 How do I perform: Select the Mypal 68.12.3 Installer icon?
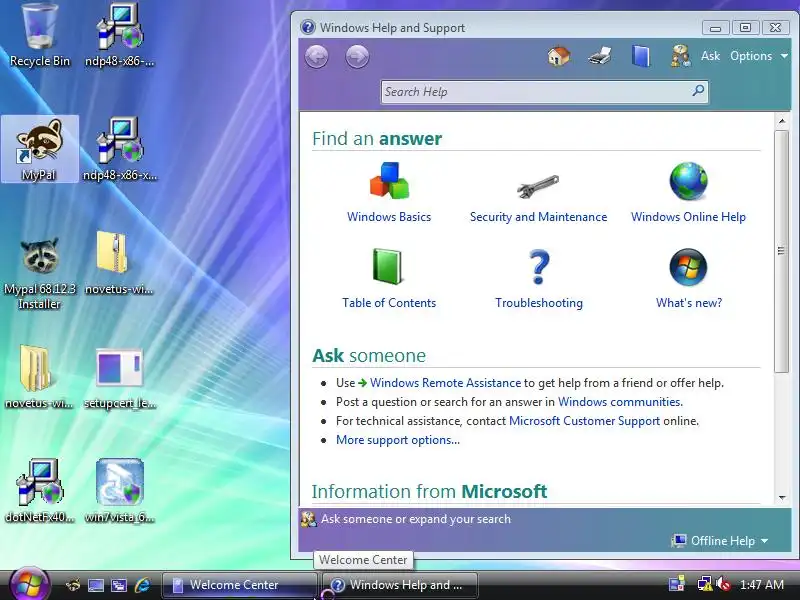pyautogui.click(x=40, y=273)
